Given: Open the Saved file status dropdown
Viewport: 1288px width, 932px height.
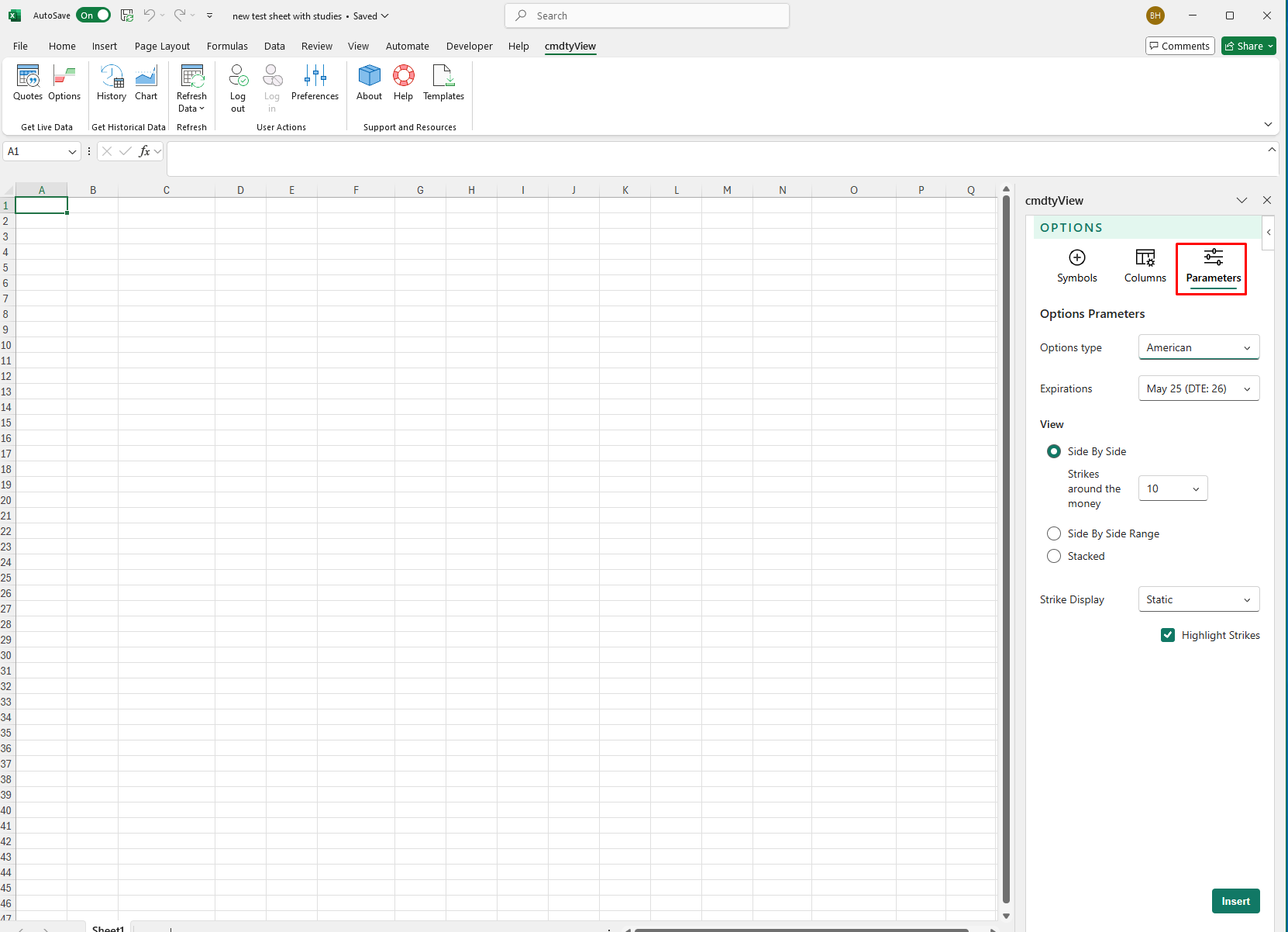Looking at the screenshot, I should click(371, 16).
